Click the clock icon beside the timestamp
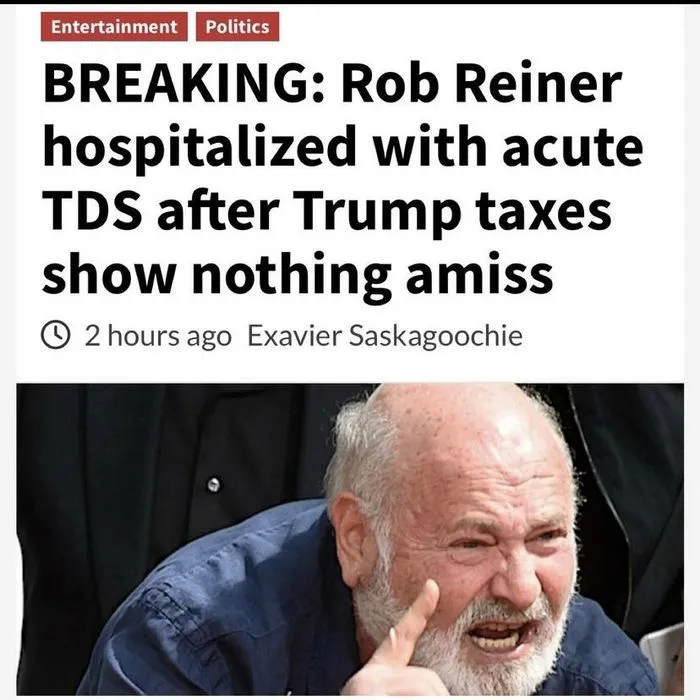 coord(55,336)
